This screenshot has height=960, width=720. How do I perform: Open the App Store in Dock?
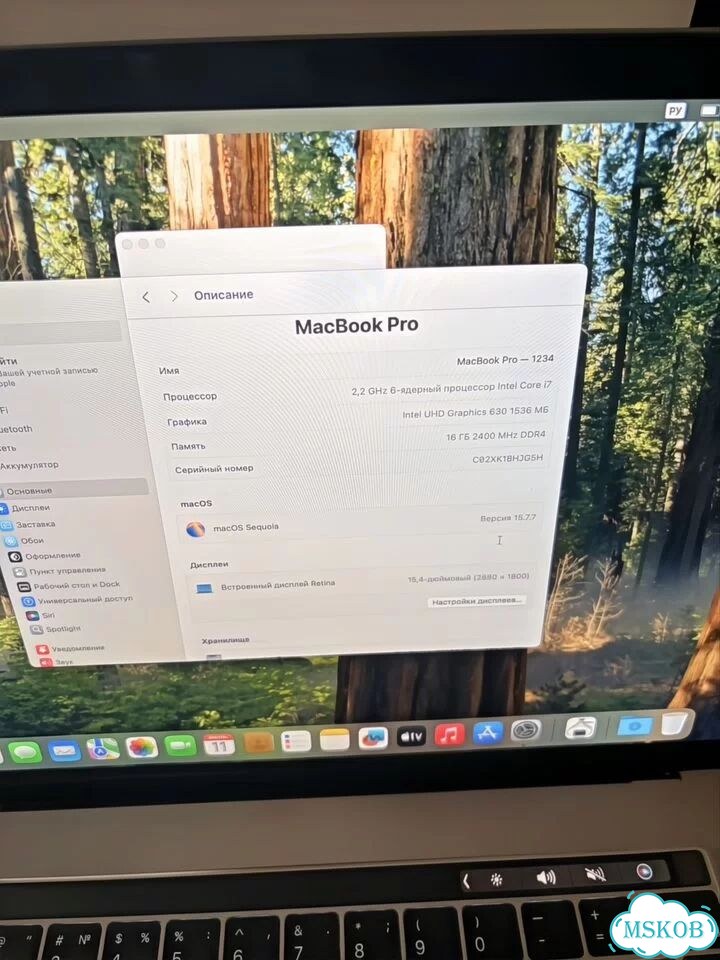pos(488,732)
